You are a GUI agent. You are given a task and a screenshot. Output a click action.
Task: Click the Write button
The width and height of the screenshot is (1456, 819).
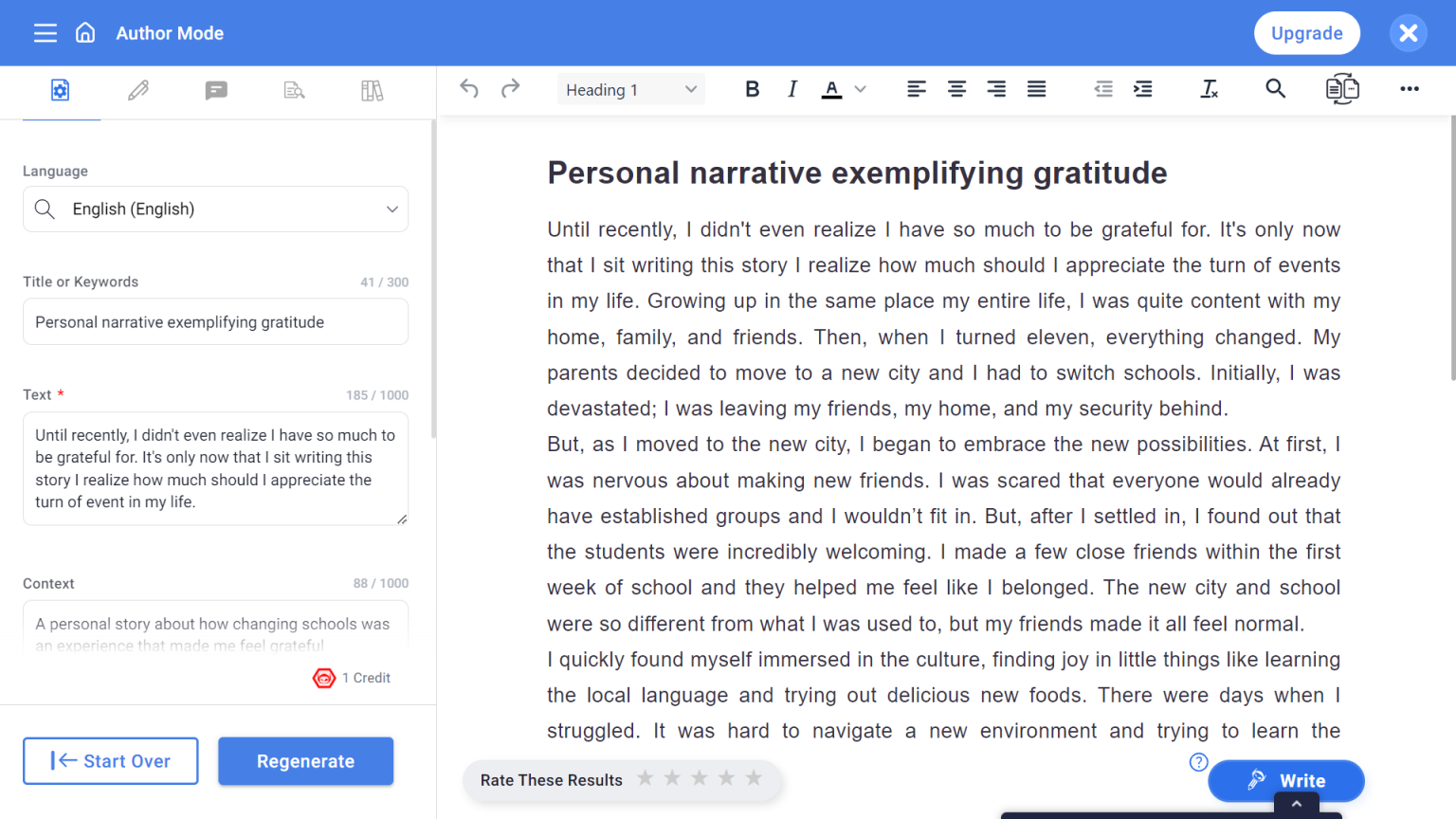pyautogui.click(x=1286, y=780)
